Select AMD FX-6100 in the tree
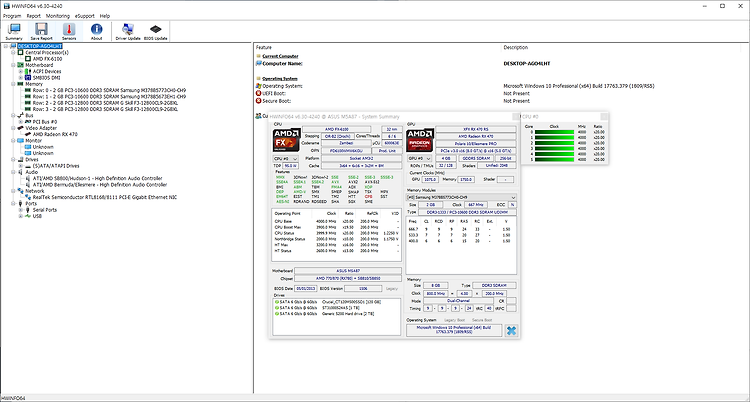Viewport: 750px width, 402px height. 47,58
